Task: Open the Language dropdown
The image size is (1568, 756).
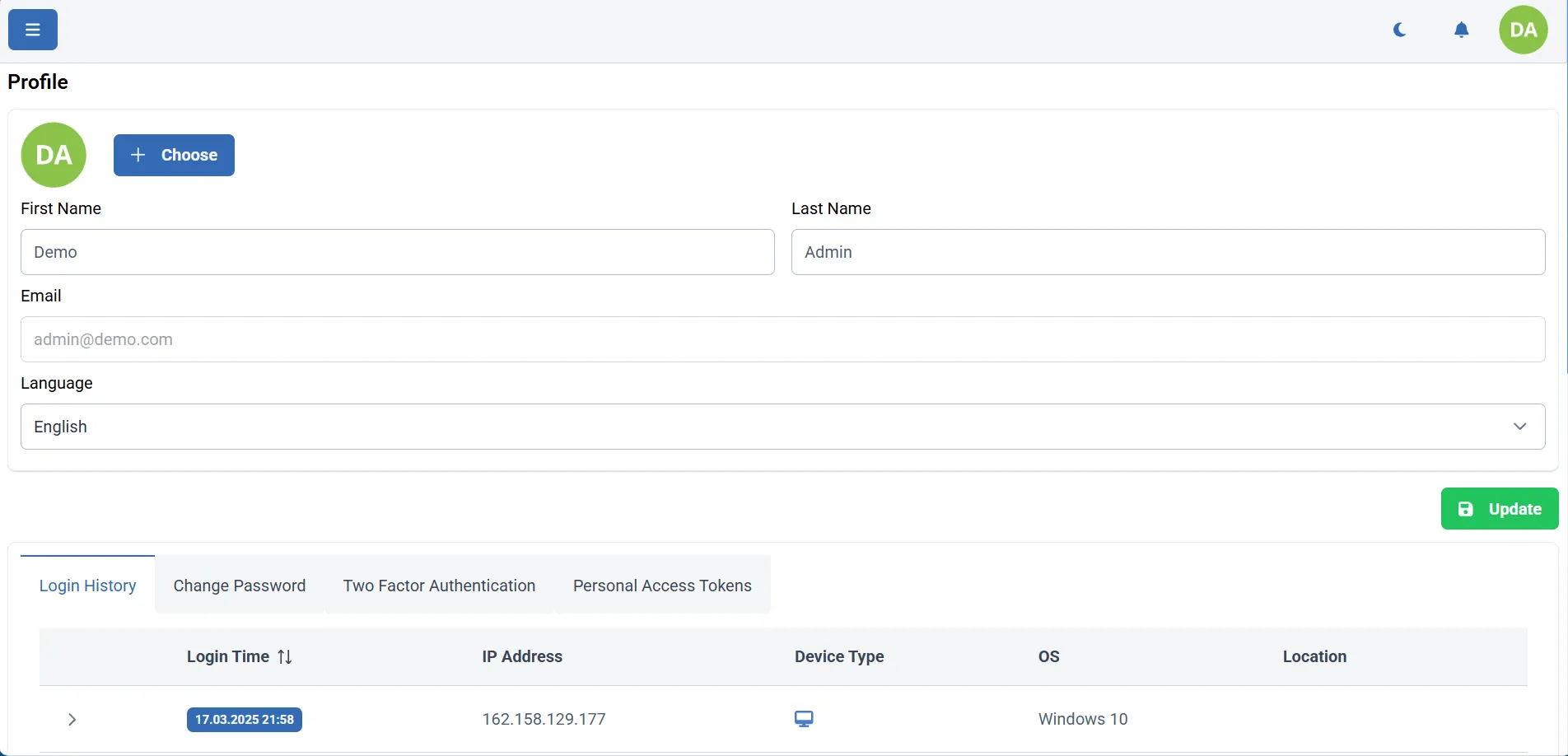Action: pos(782,427)
